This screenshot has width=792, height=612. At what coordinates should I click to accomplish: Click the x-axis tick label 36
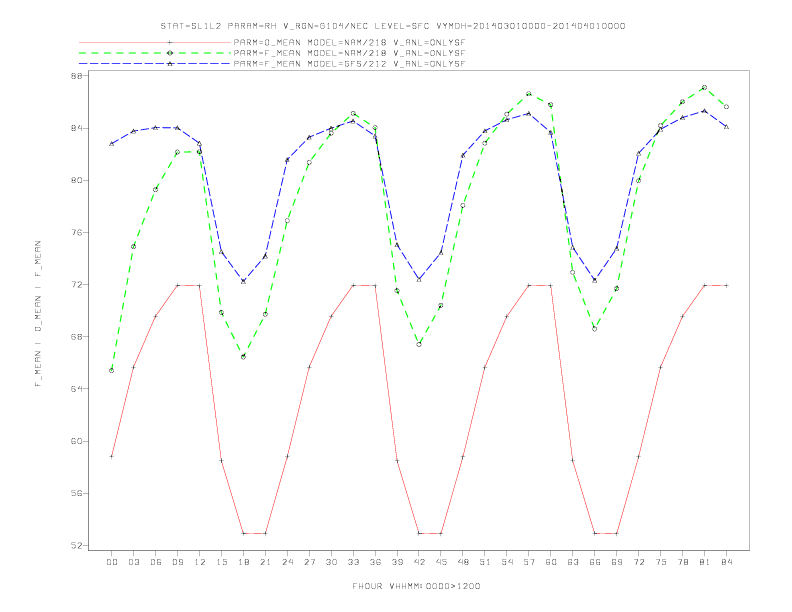375,562
